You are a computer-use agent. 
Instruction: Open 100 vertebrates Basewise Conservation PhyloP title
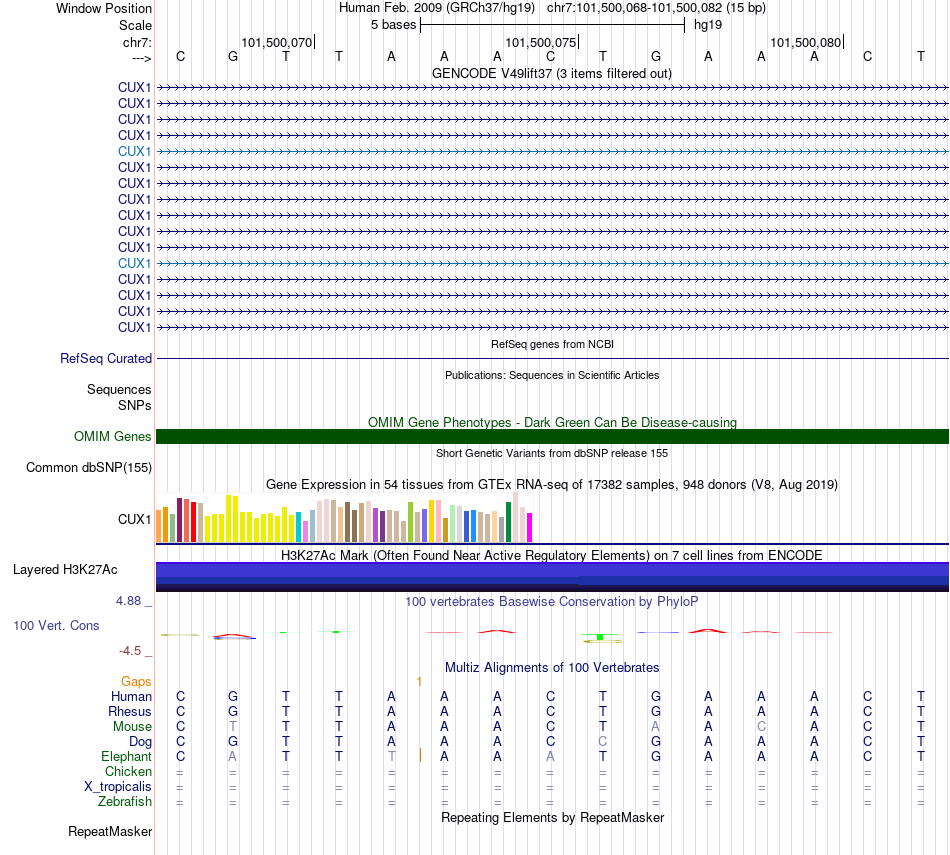(x=552, y=602)
